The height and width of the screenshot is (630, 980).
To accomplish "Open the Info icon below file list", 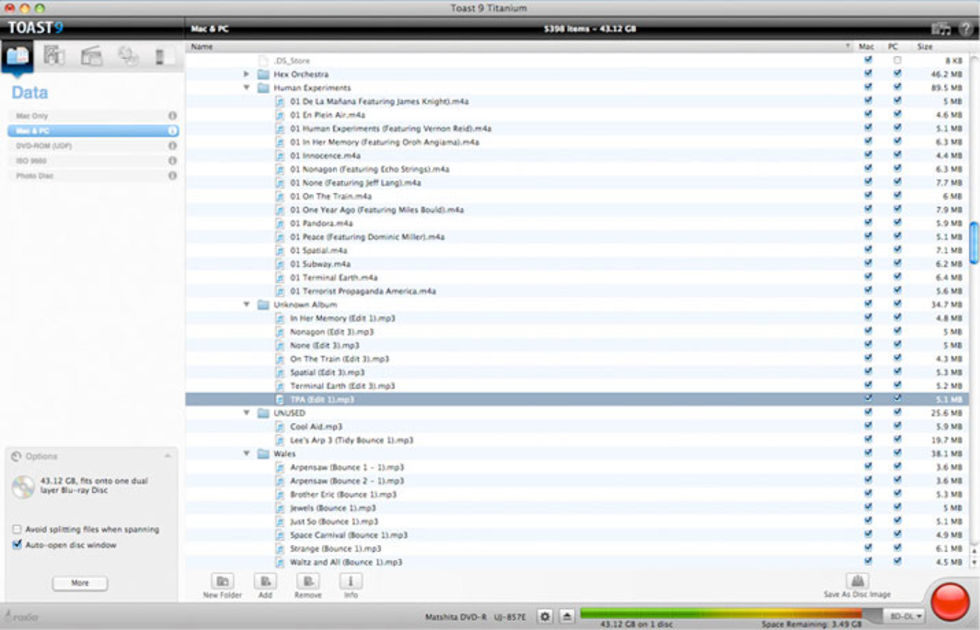I will pos(351,582).
